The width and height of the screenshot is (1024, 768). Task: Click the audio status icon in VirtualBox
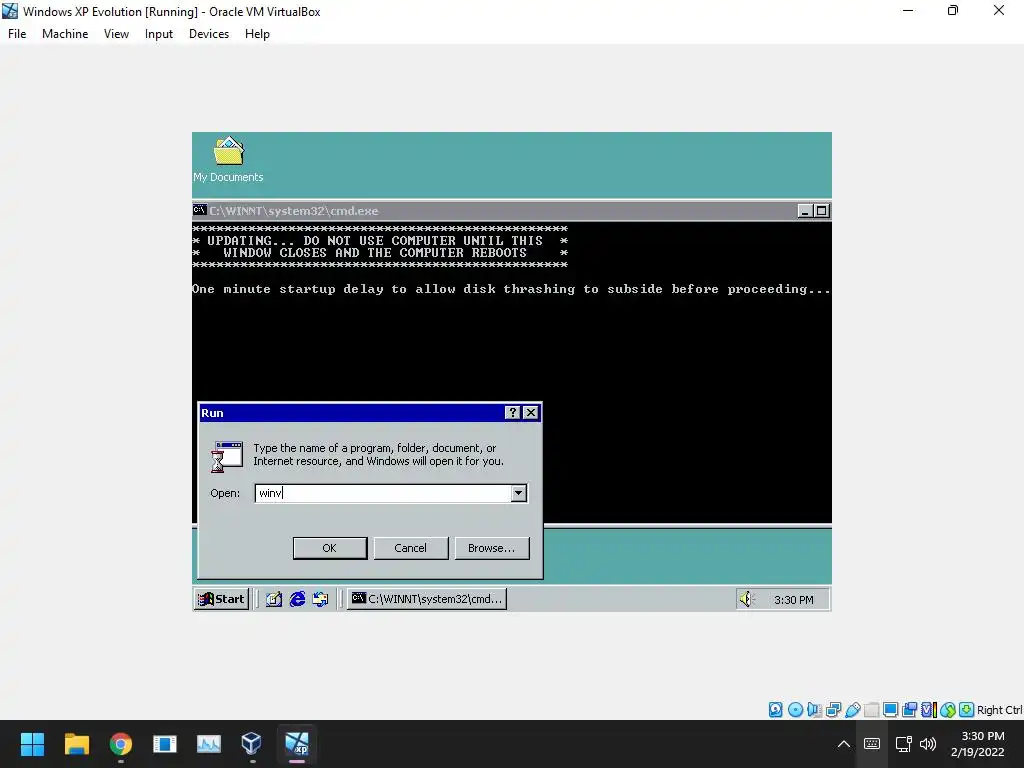pos(814,710)
